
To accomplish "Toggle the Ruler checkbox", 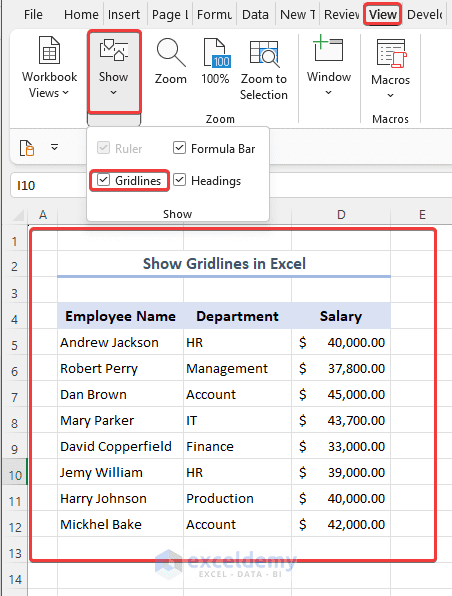I will 103,148.
